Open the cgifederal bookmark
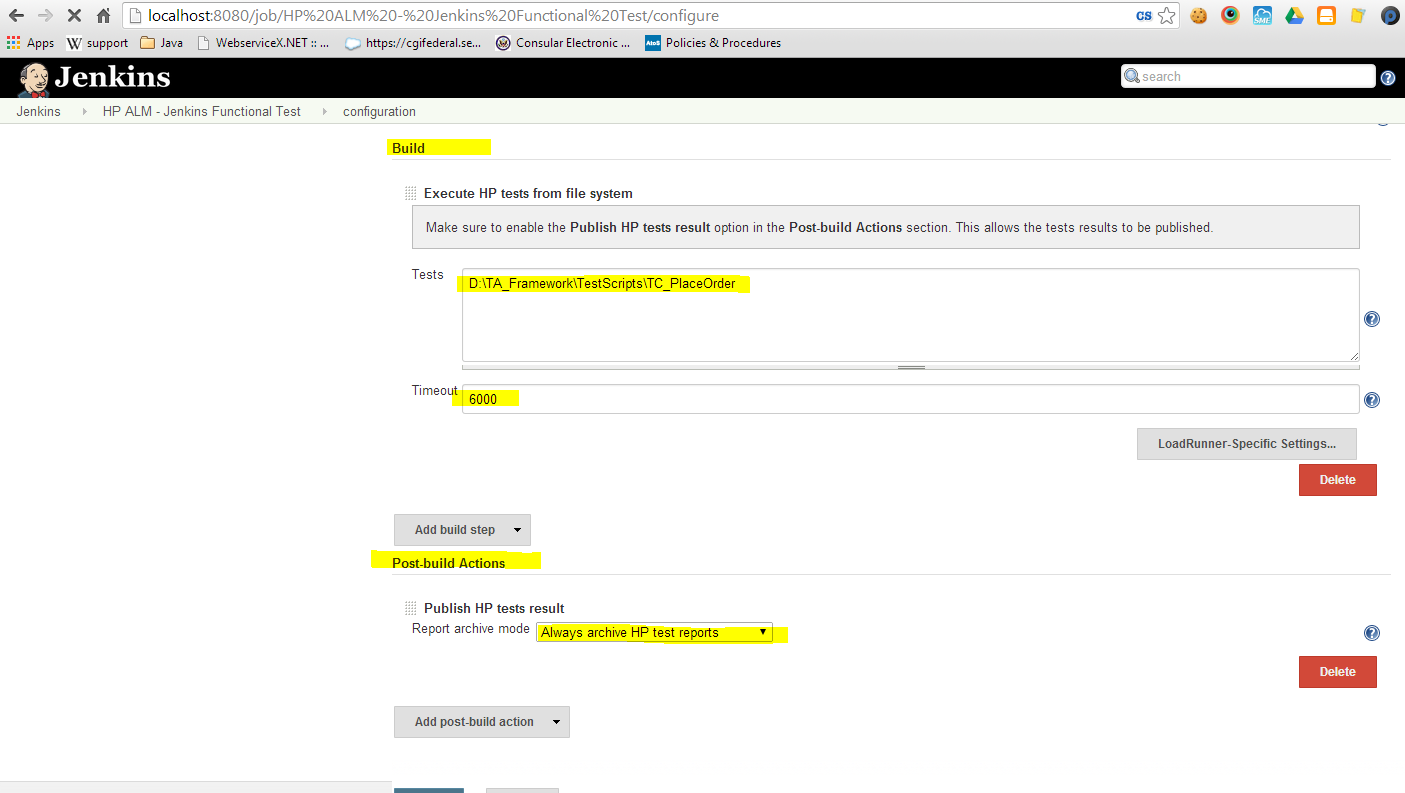This screenshot has width=1405, height=793. pos(413,43)
